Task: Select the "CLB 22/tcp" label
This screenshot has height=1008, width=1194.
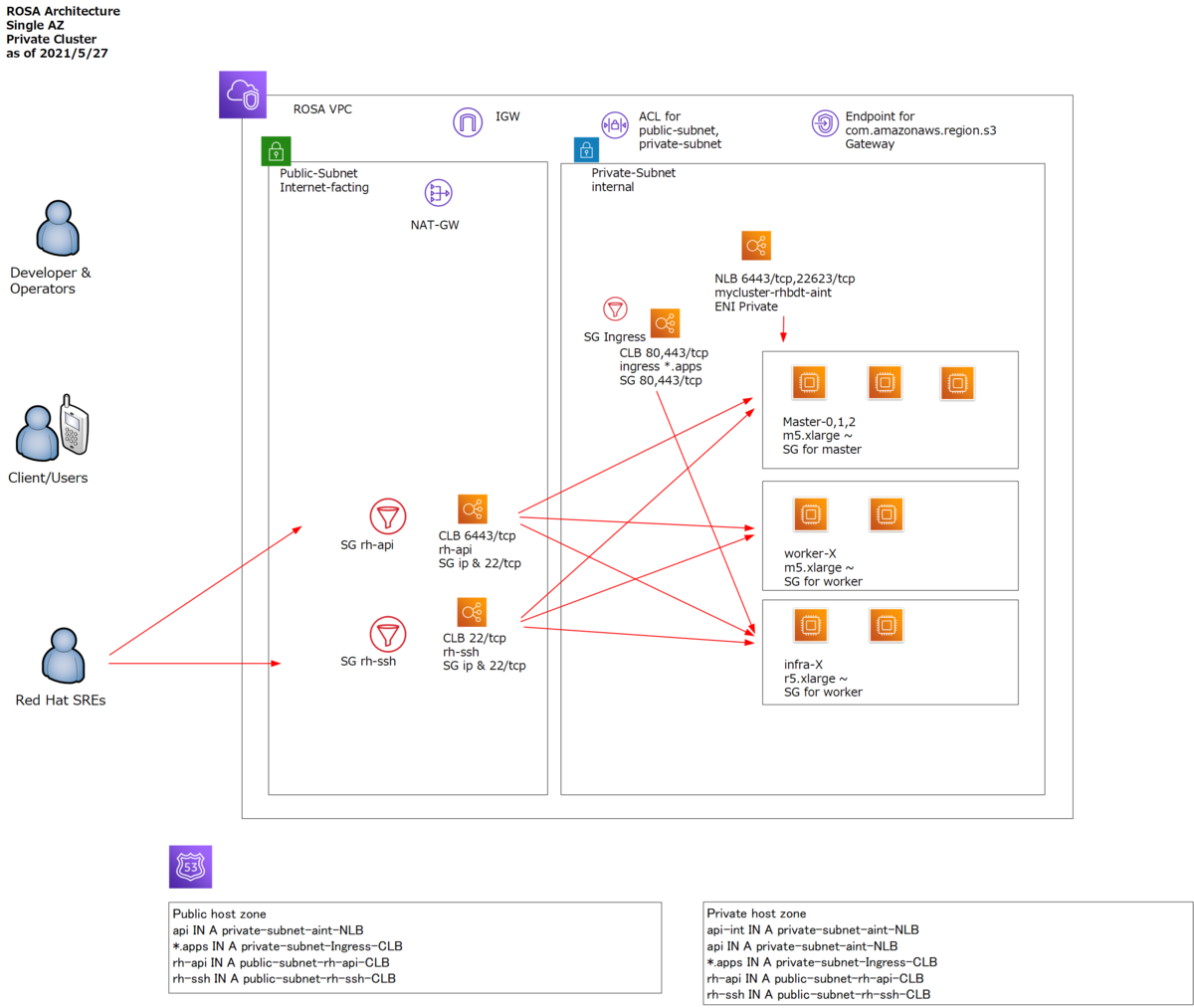Action: (475, 638)
